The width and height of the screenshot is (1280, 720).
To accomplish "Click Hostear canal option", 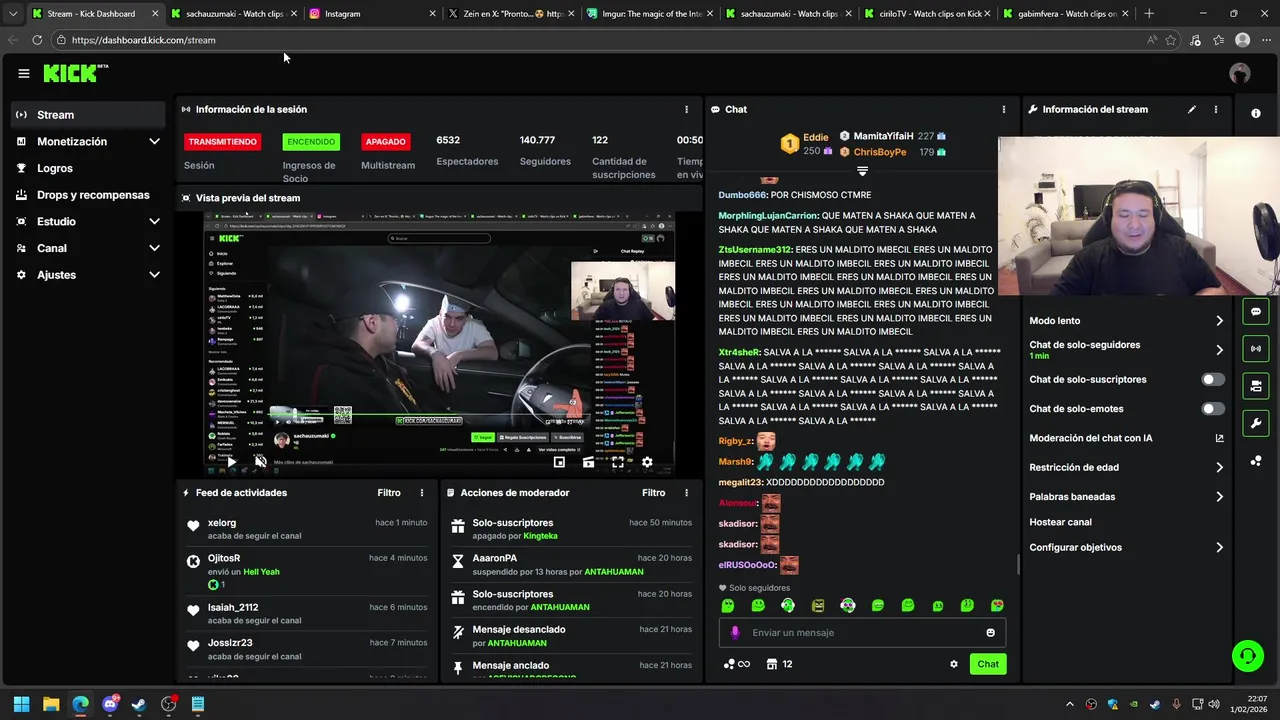I will [1060, 522].
